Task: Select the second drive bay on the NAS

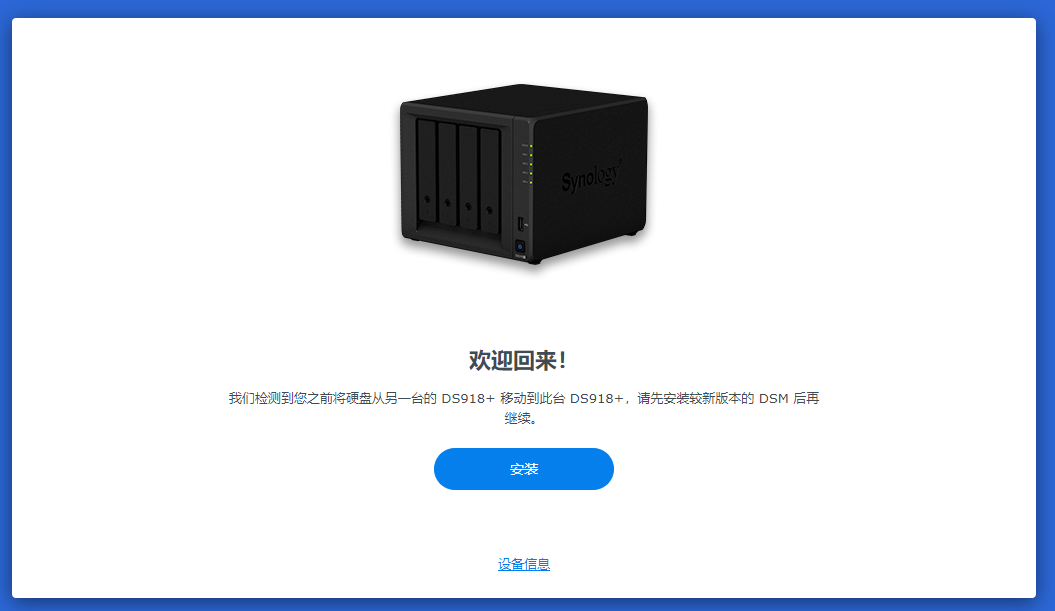Action: tap(448, 175)
